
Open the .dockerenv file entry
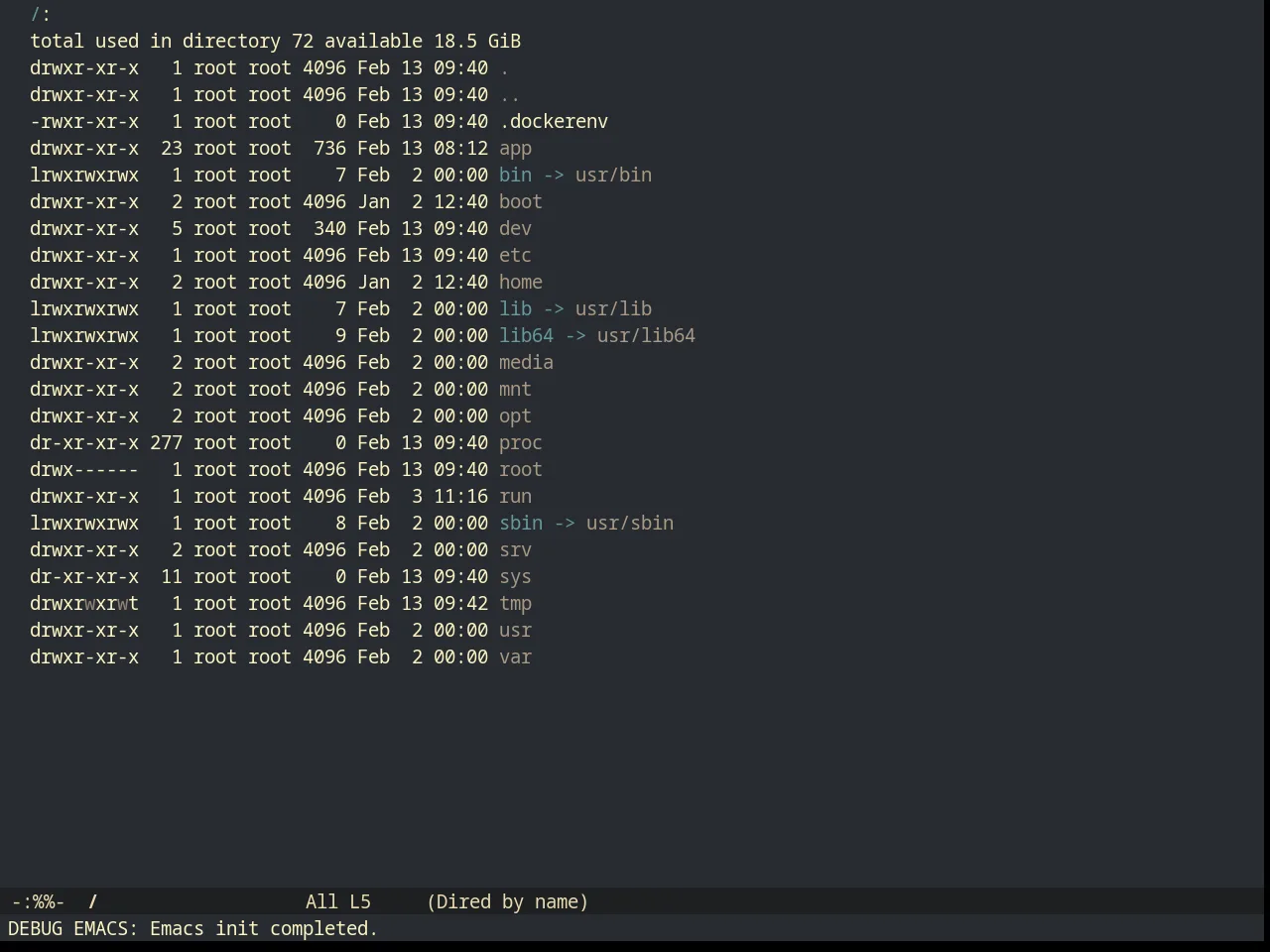pos(554,122)
